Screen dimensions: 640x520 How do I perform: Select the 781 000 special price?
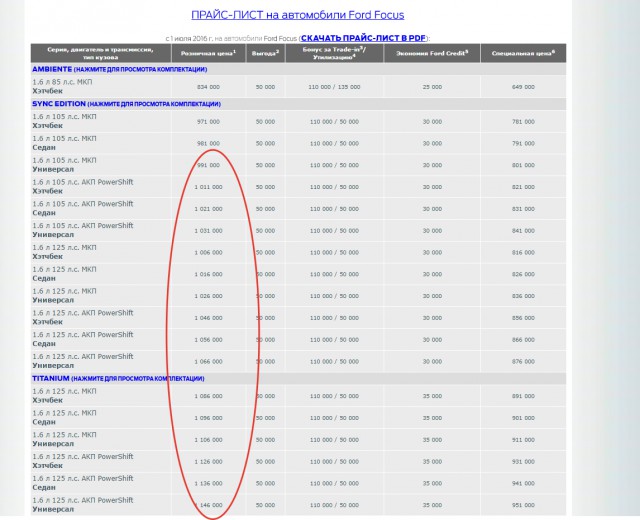point(523,122)
